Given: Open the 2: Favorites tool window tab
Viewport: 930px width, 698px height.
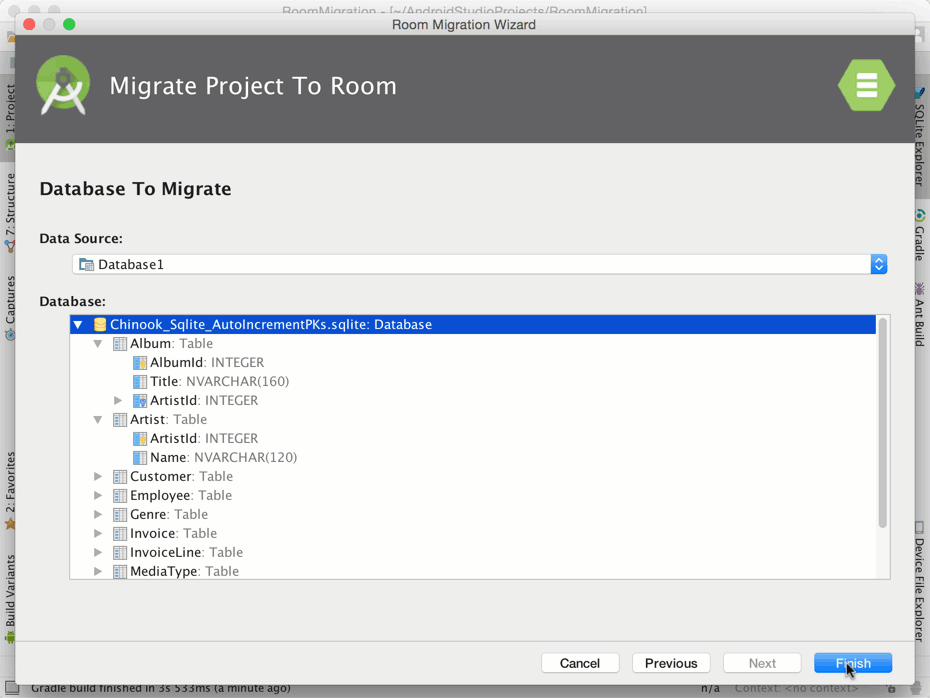Looking at the screenshot, I should [9, 490].
